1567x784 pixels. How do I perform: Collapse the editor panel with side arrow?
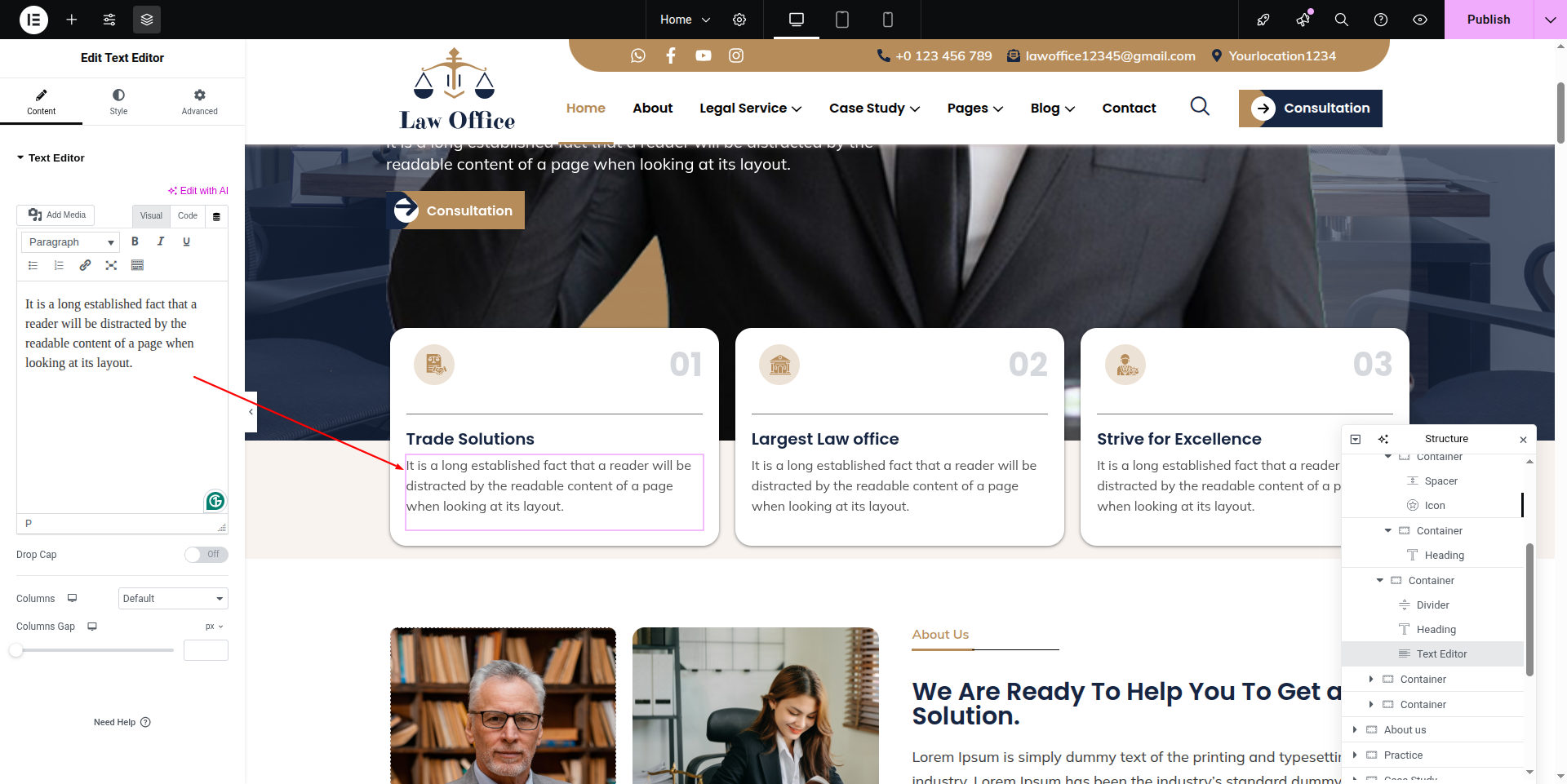251,412
